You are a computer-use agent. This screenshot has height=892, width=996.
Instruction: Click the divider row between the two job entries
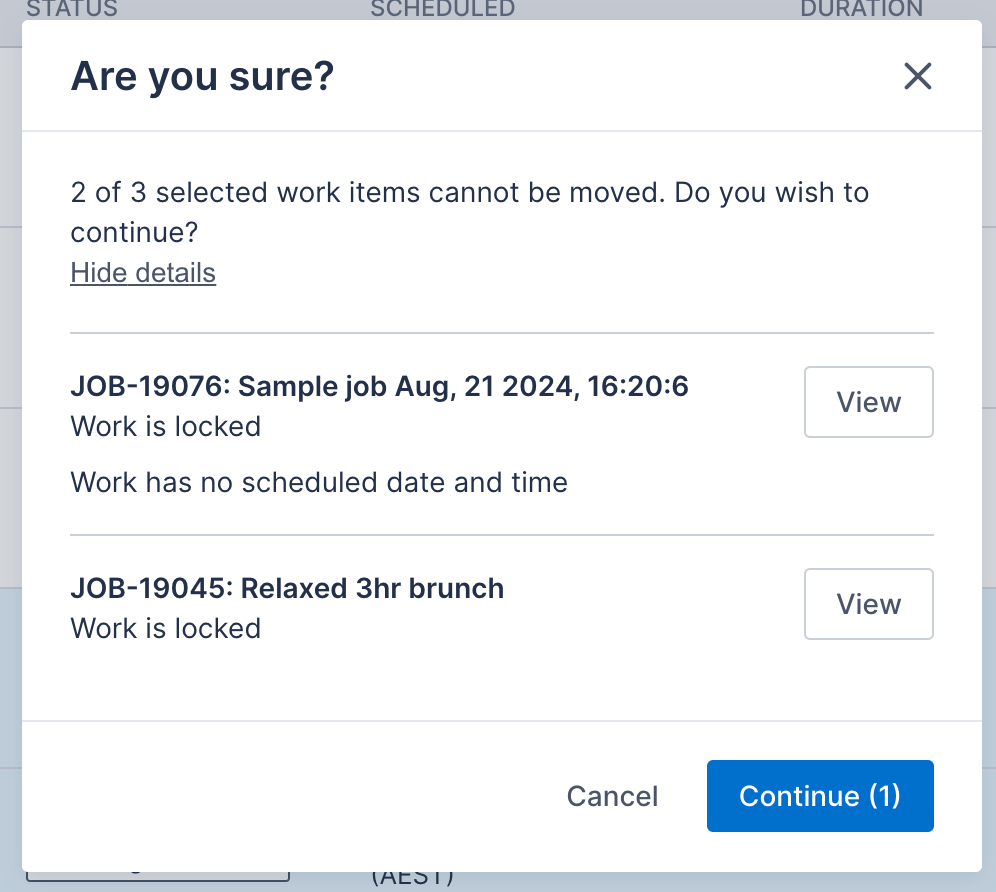coord(500,533)
